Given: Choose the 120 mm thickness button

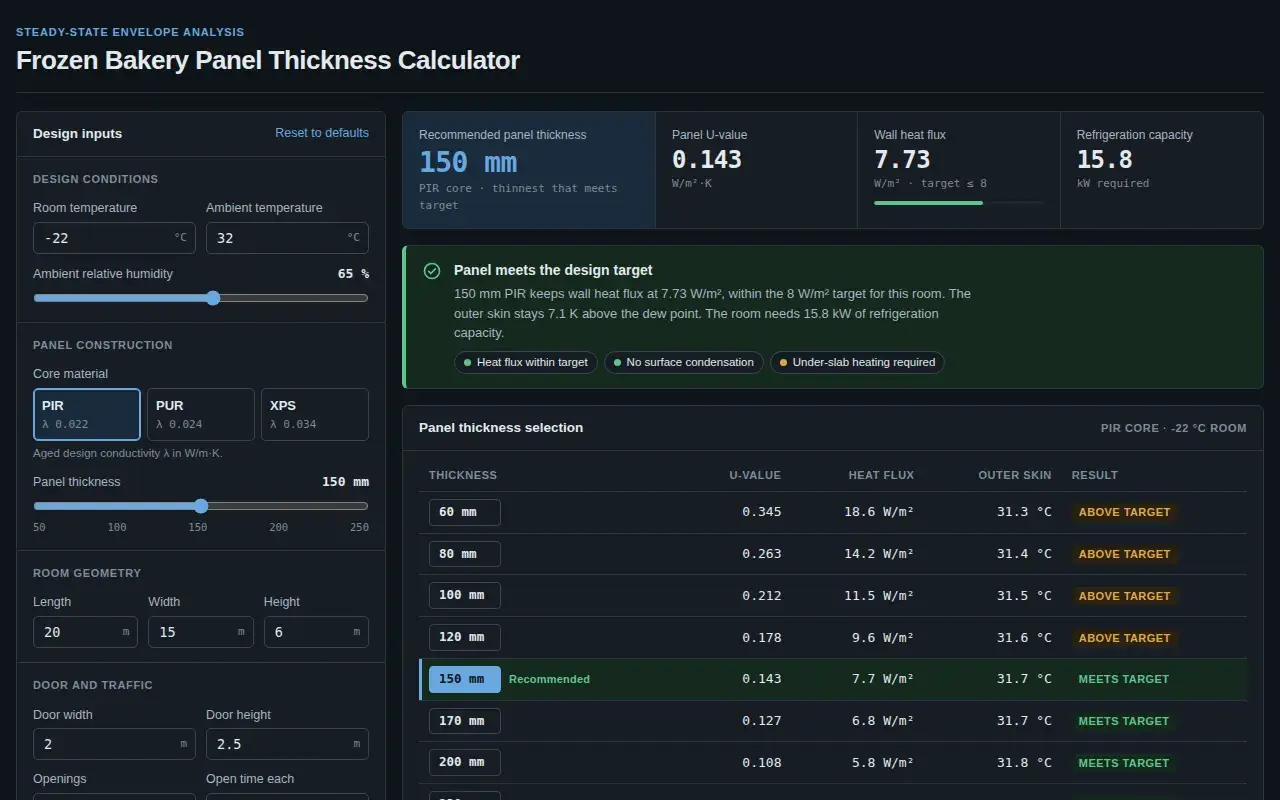Looking at the screenshot, I should click(465, 637).
